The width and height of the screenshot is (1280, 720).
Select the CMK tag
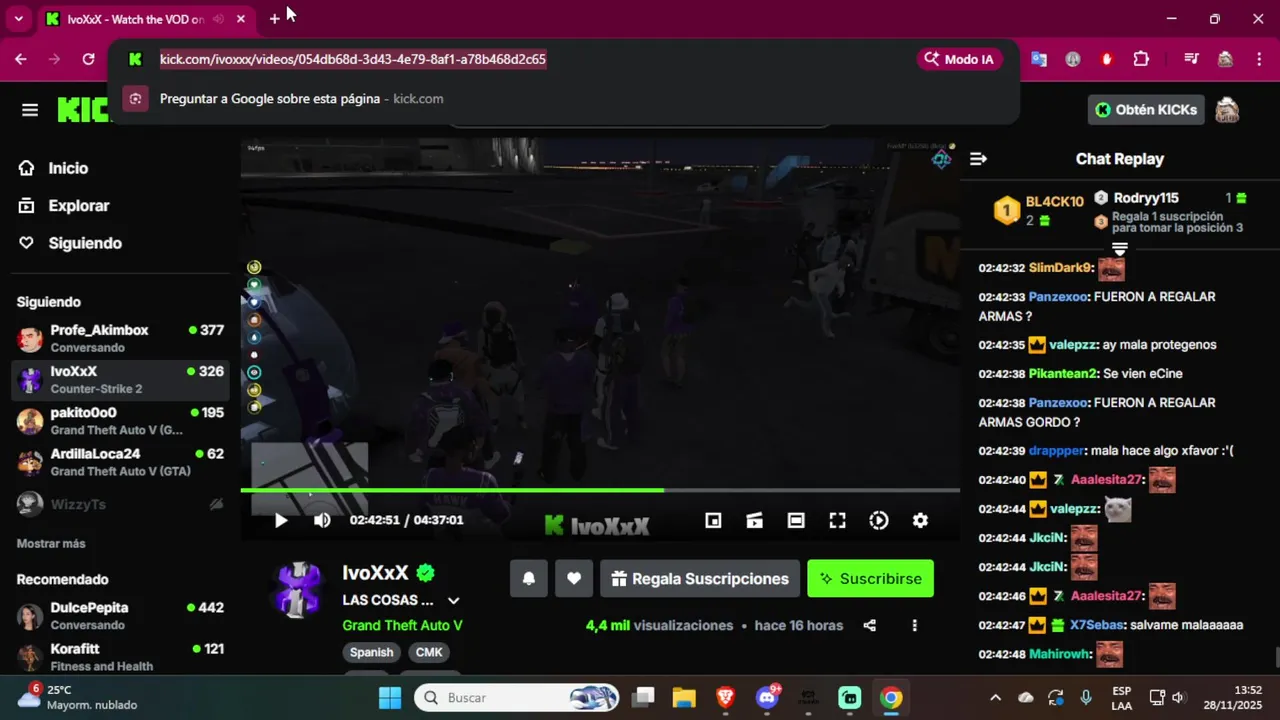tap(429, 652)
